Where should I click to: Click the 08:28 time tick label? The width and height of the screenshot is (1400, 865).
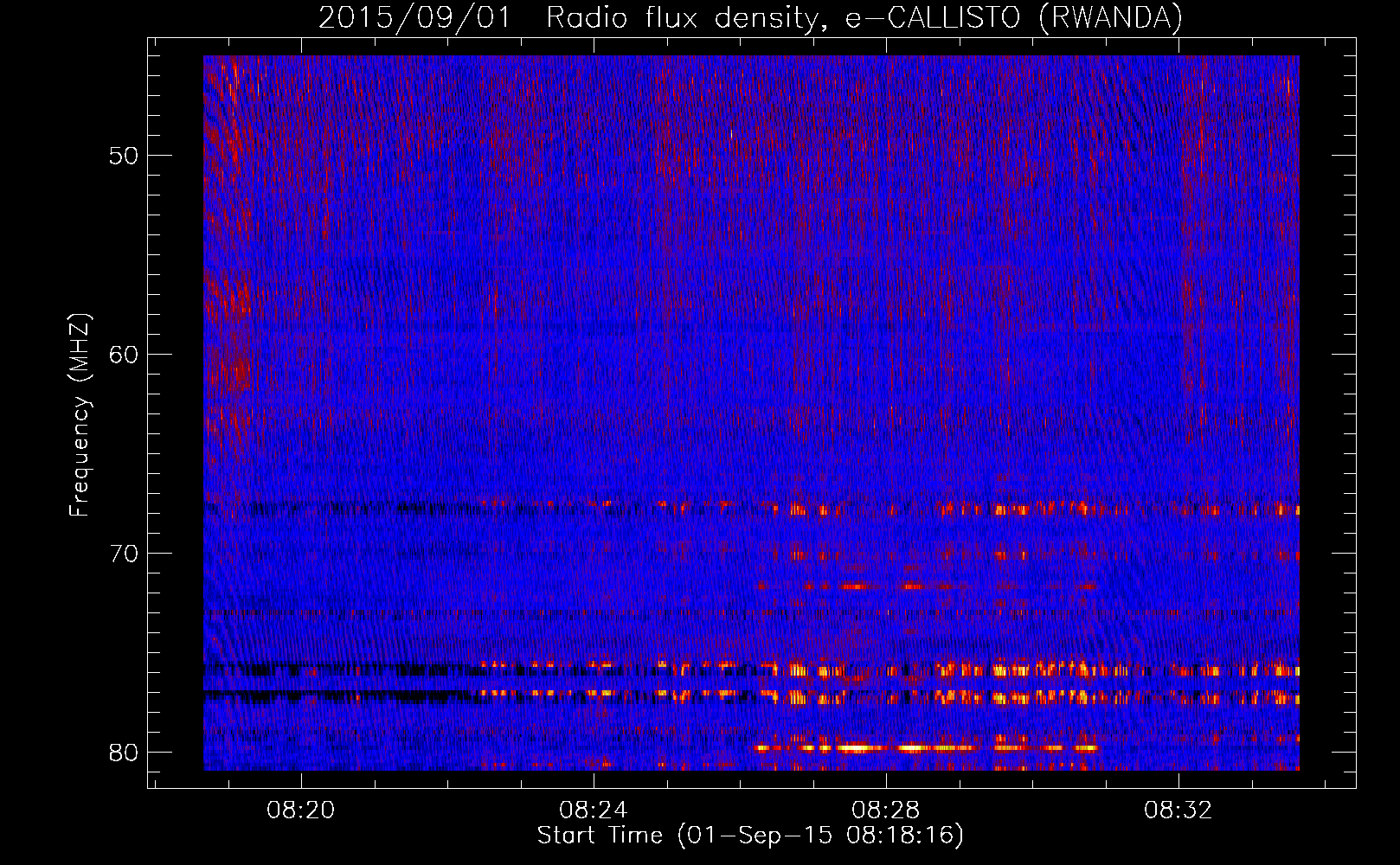point(886,810)
